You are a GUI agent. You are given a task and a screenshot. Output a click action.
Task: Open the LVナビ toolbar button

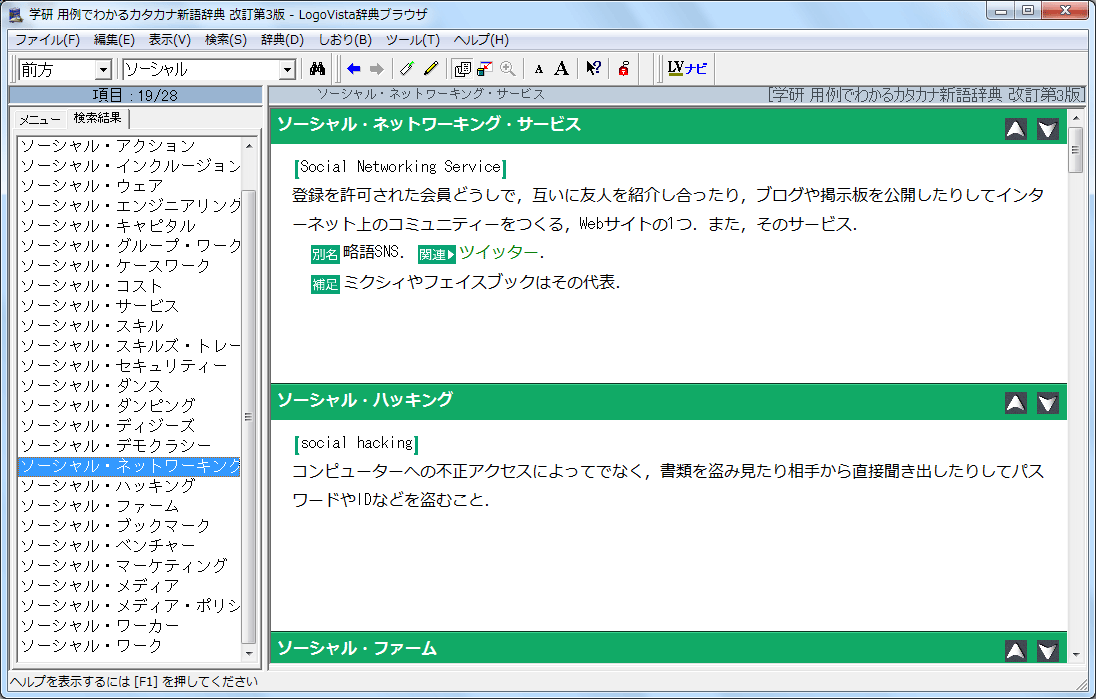click(687, 69)
